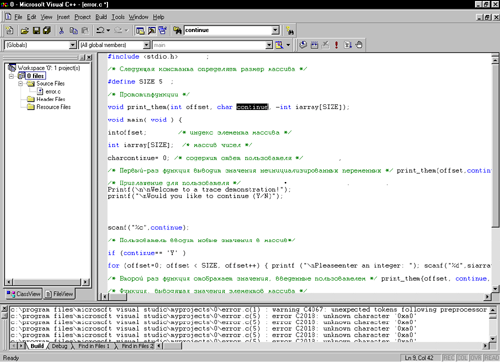The image size is (500, 362).
Task: Click the Compile icon in build toolbar
Action: tap(303, 45)
